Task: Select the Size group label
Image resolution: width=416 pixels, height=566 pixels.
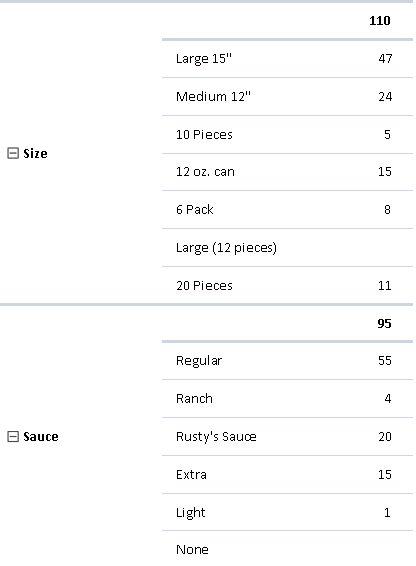Action: (x=35, y=153)
